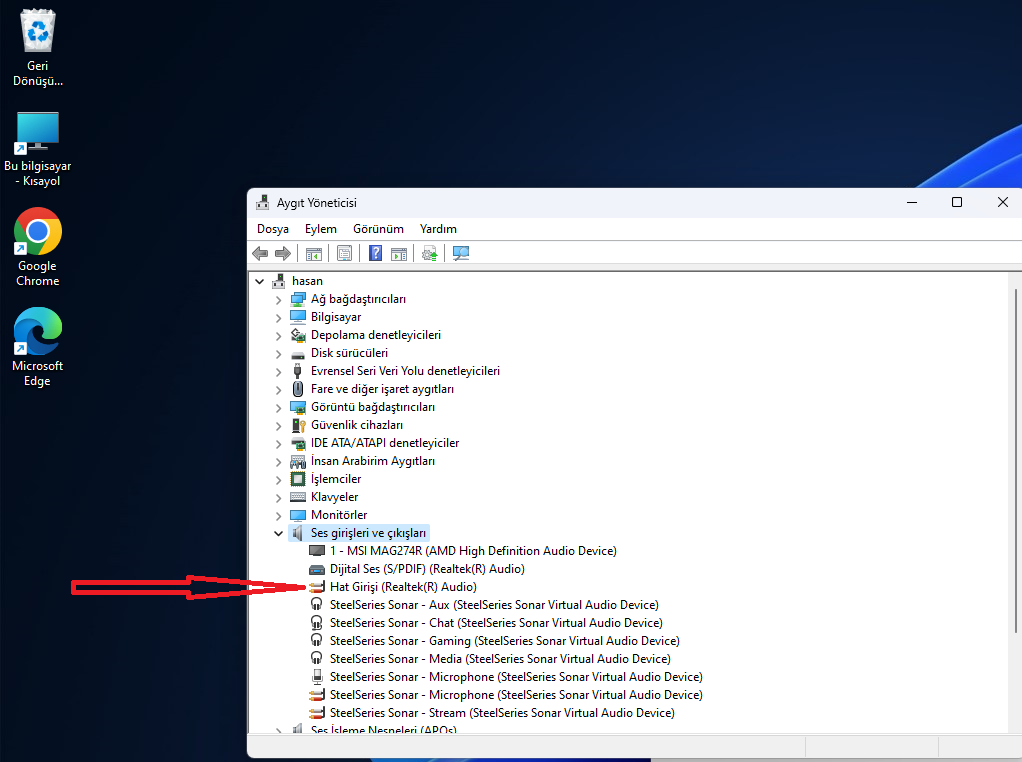Collapse Ses girişleri ve çıkışları chevron
This screenshot has height=762, width=1022.
pyautogui.click(x=278, y=533)
